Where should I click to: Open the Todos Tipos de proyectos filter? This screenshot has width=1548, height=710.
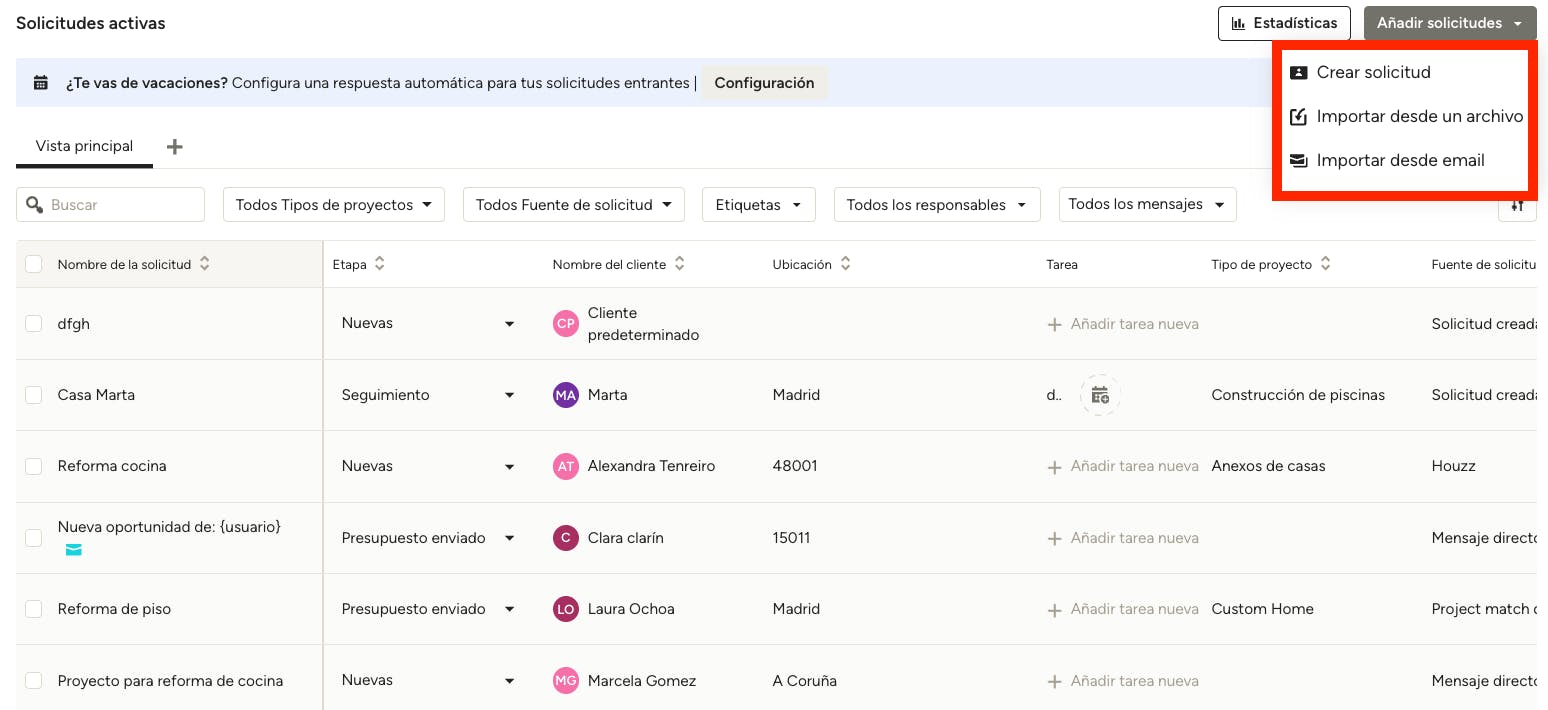334,205
